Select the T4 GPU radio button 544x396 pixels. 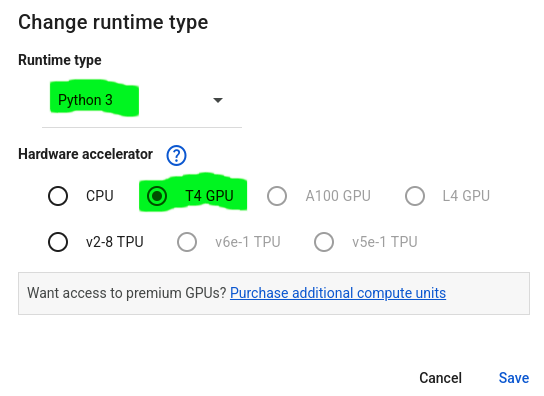pos(157,196)
